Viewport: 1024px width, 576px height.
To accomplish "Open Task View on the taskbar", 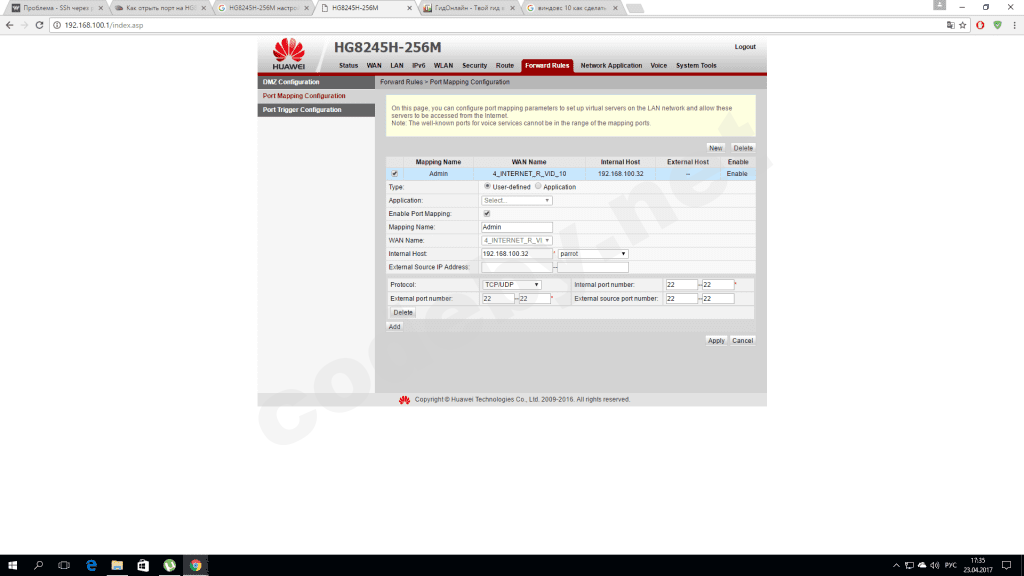I will (64, 566).
